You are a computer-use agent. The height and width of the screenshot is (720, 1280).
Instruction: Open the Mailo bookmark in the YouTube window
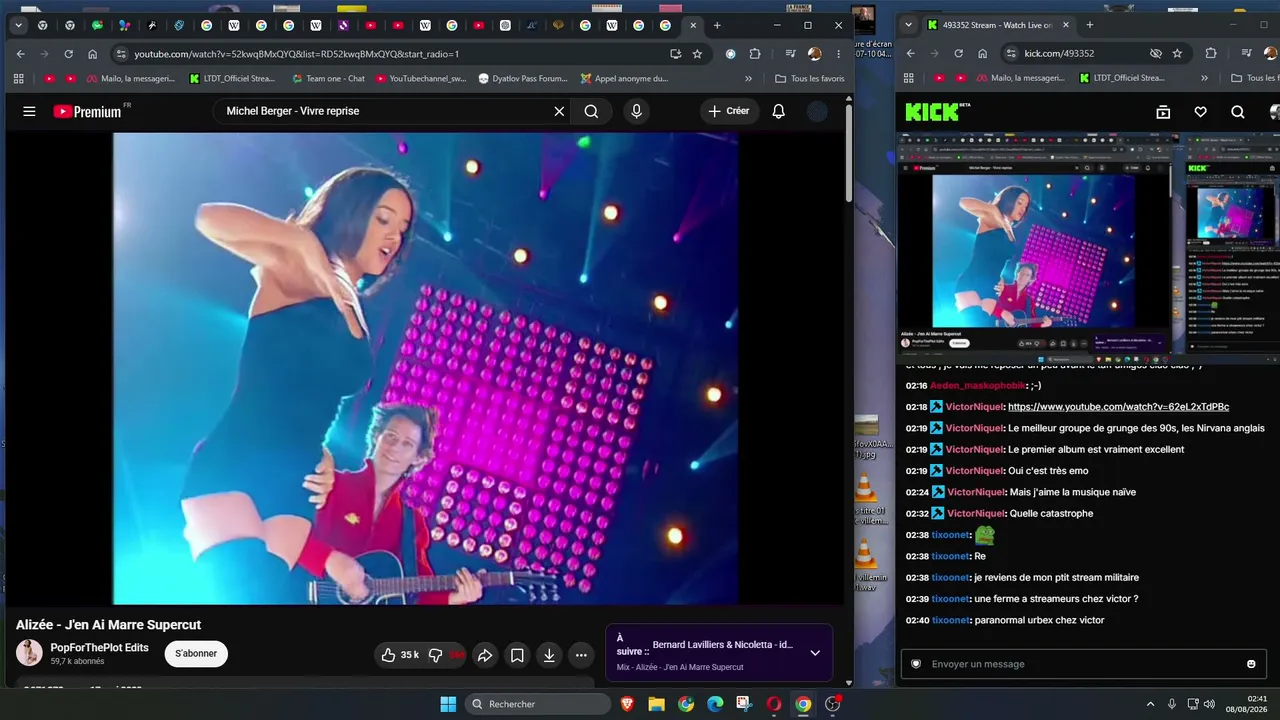click(x=130, y=78)
